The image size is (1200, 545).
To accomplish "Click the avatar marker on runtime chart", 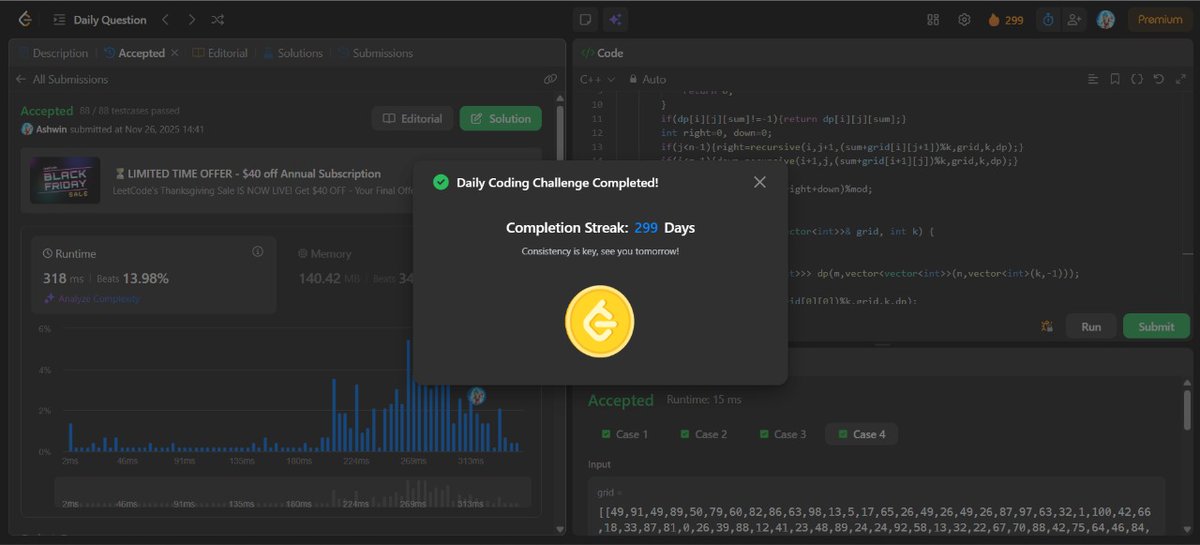I will tap(477, 396).
